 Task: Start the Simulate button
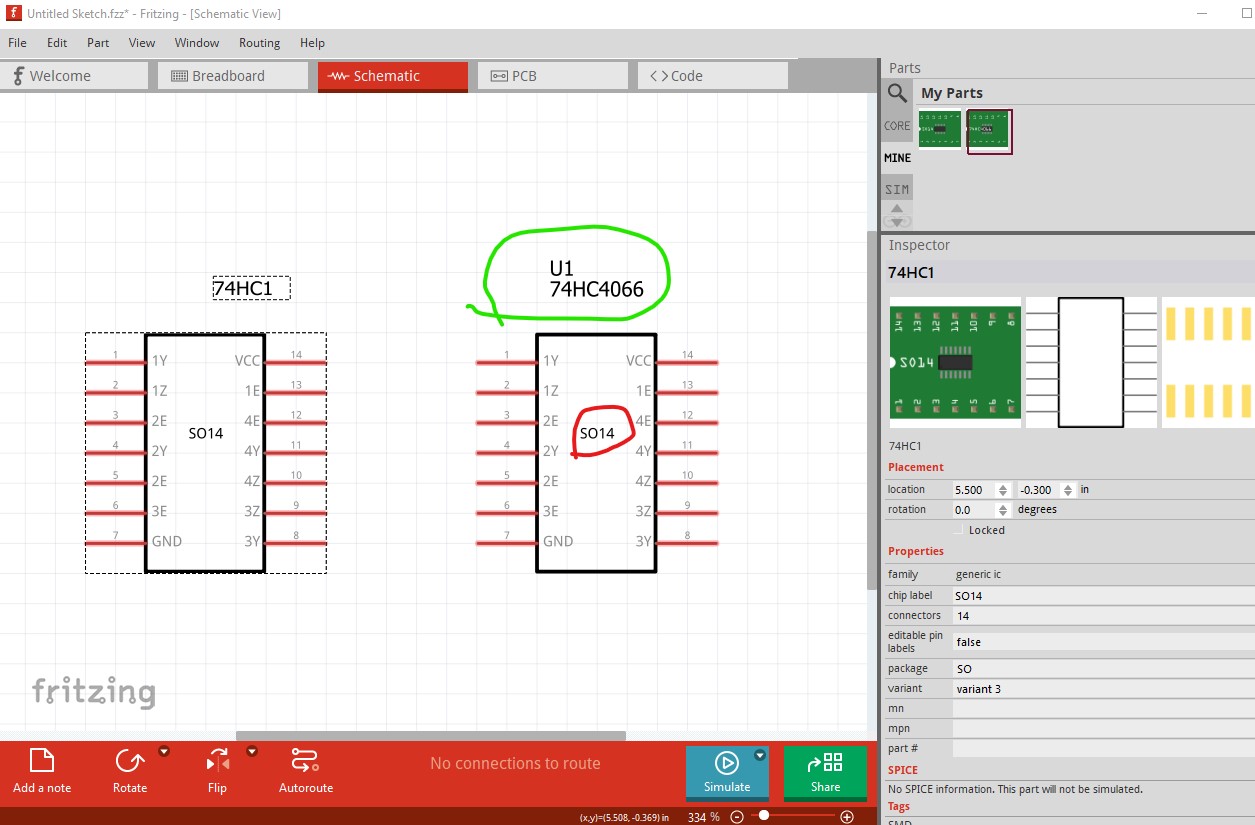point(727,772)
